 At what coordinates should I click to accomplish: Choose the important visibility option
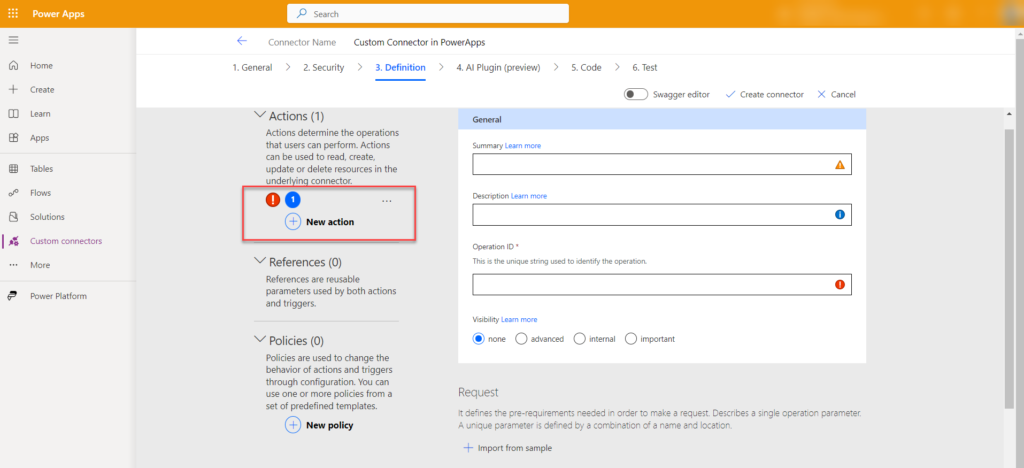tap(631, 339)
